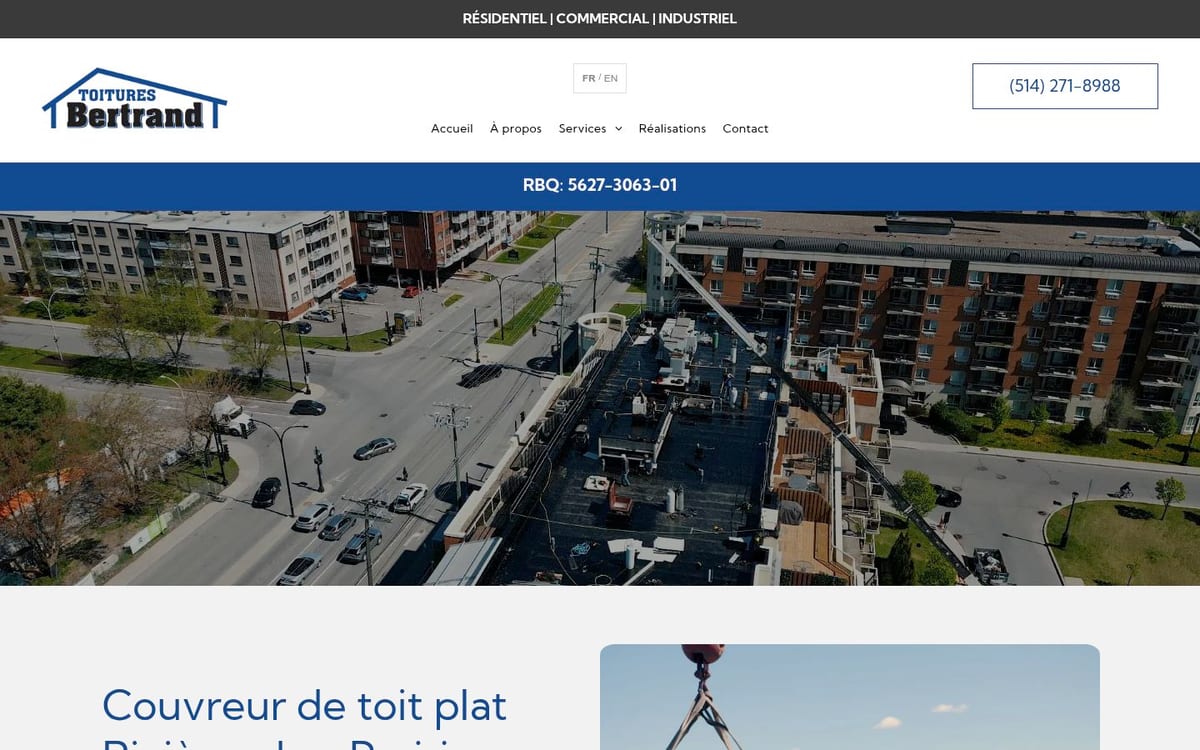This screenshot has width=1200, height=750.
Task: Go to the À propos page
Action: coord(516,128)
